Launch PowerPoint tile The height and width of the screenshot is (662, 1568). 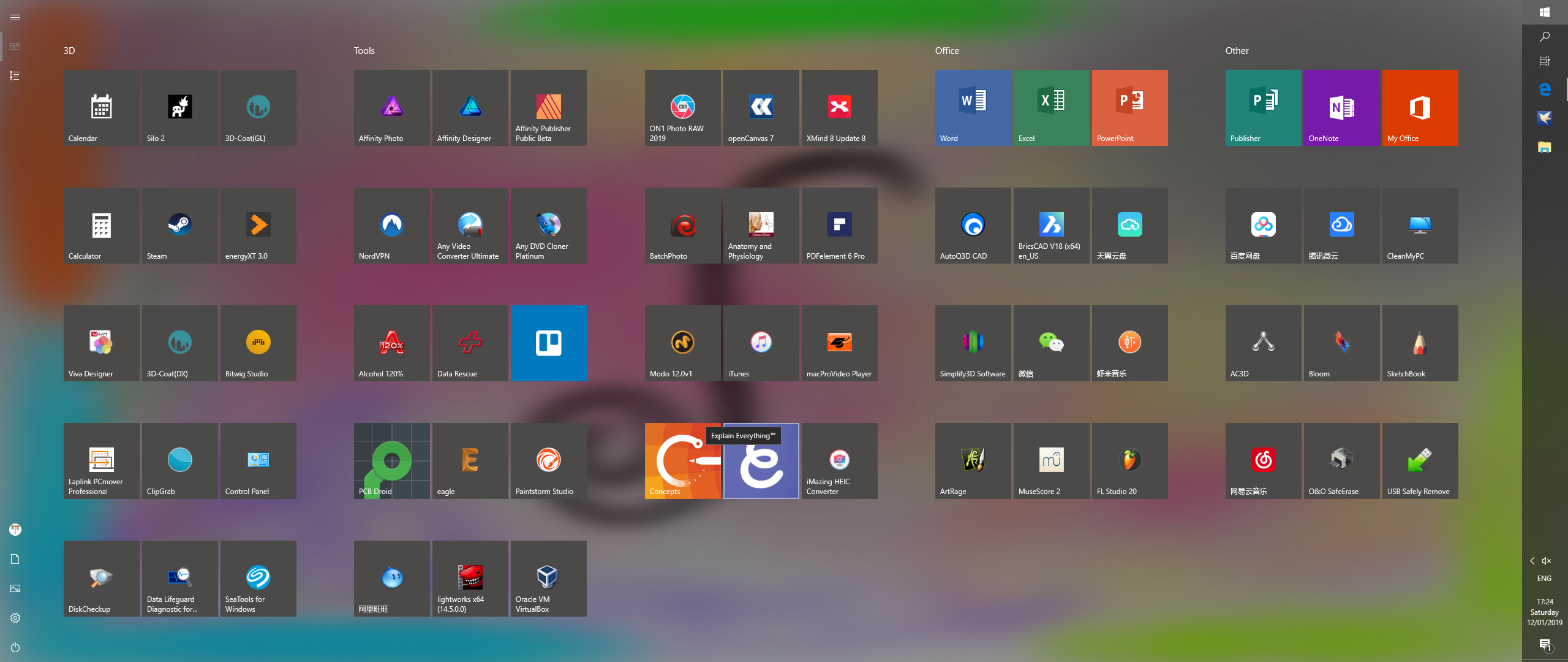(1130, 108)
